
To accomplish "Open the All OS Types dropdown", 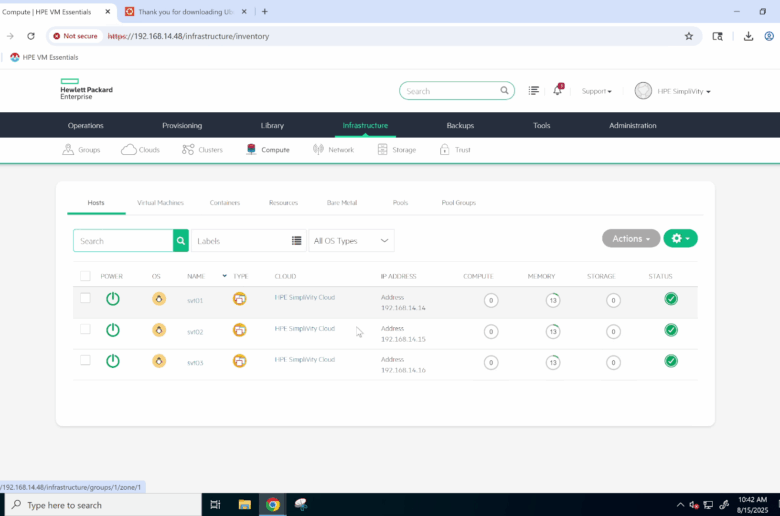I will coord(351,241).
